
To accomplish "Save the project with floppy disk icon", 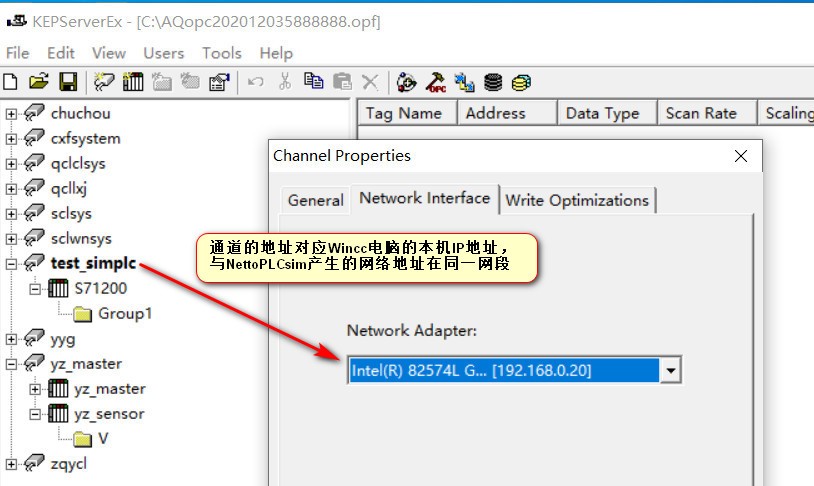I will [67, 82].
